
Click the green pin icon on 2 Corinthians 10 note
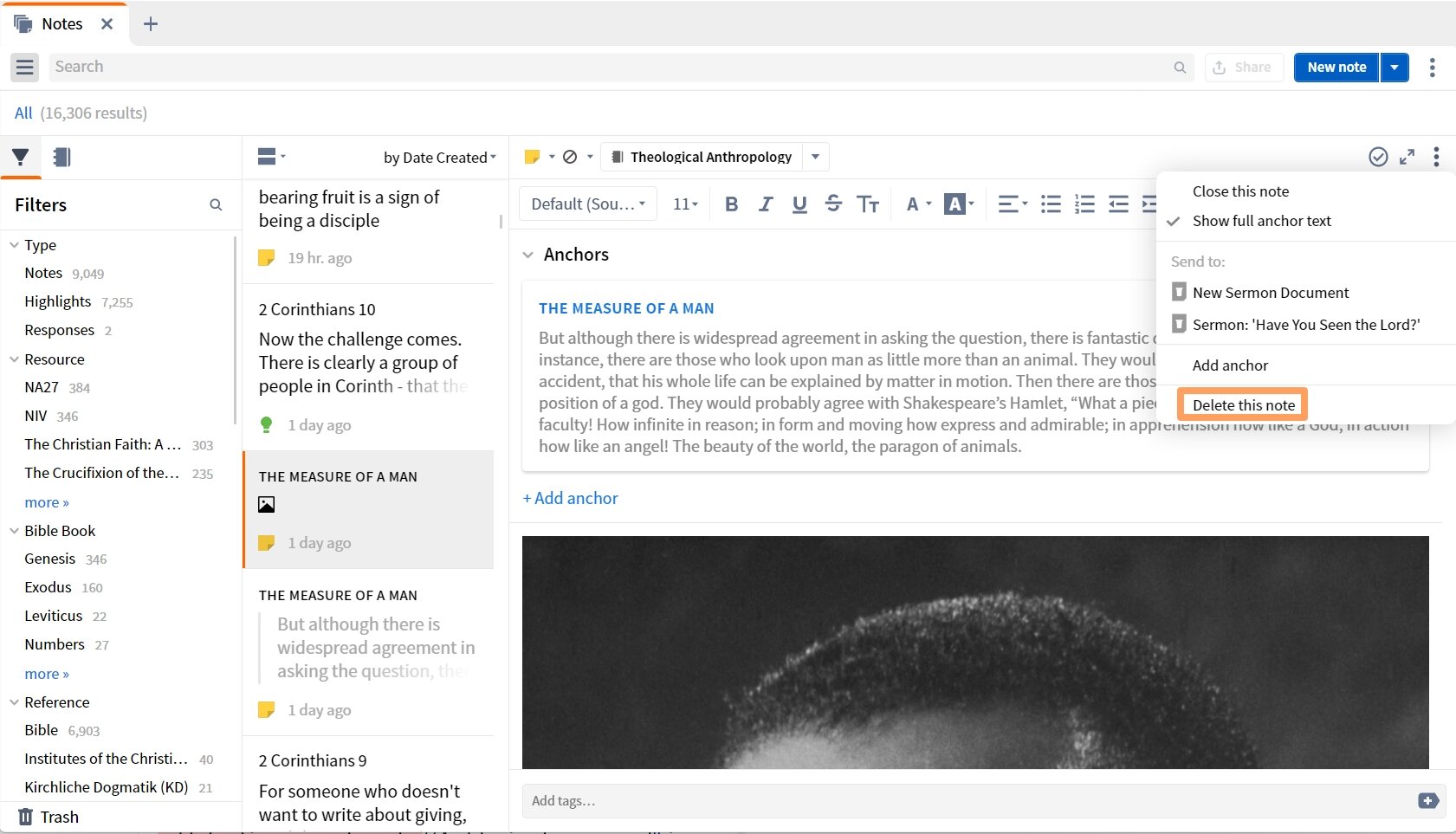[x=267, y=425]
